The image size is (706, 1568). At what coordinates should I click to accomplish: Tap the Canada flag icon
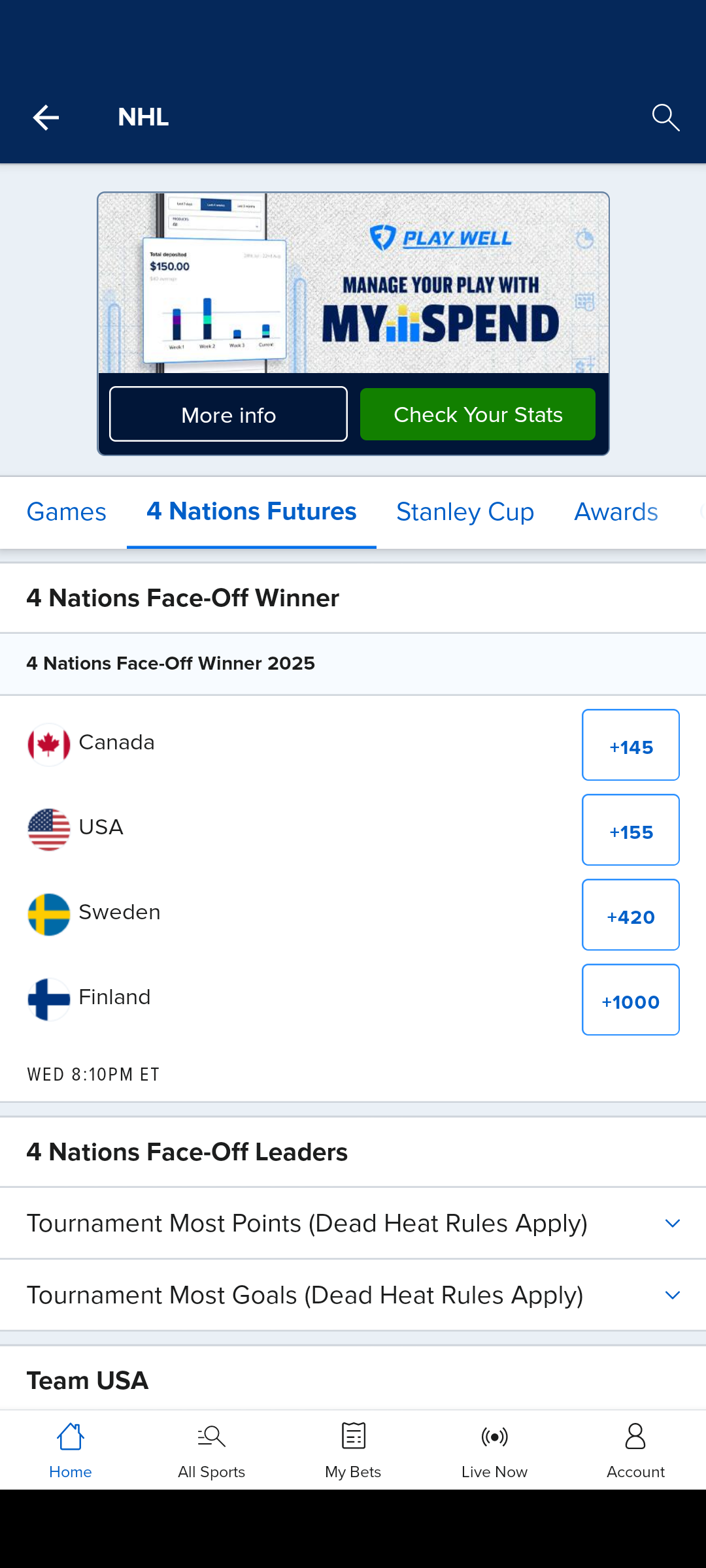[x=49, y=745]
